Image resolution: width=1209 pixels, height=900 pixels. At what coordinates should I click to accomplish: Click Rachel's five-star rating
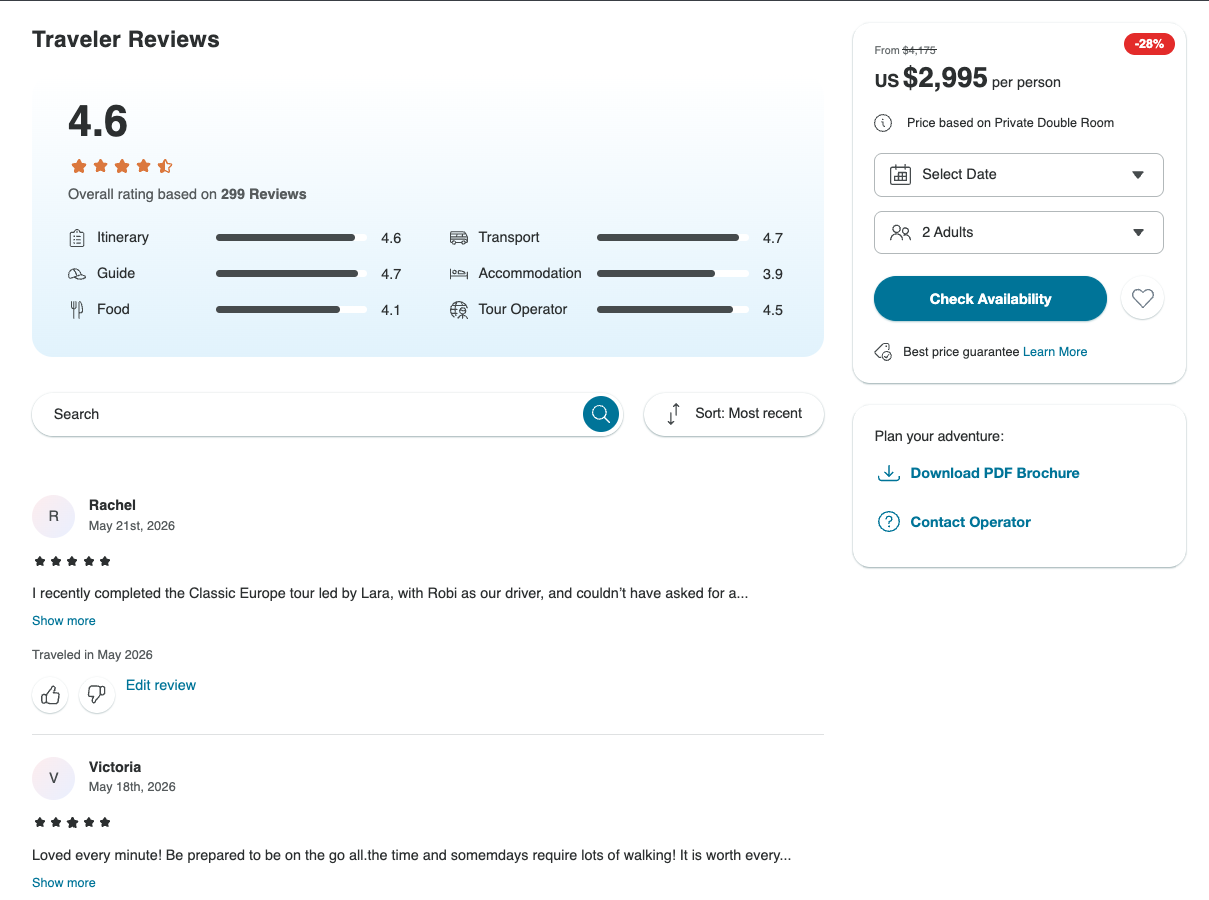point(72,561)
